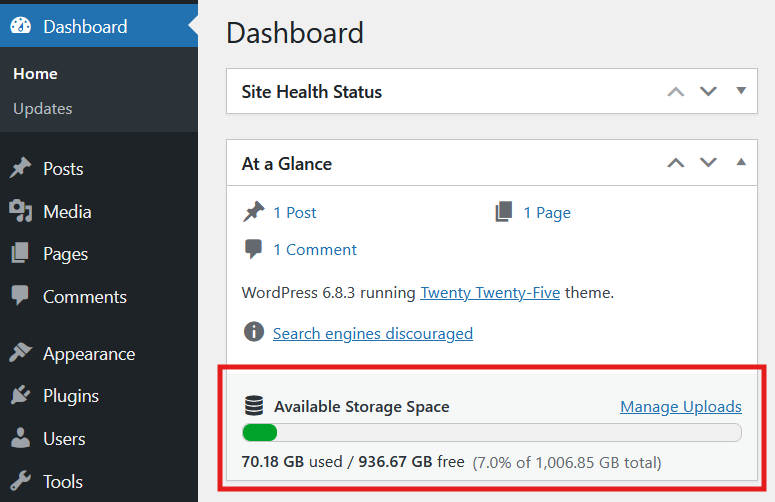Move Site Health Status panel down
Image resolution: width=775 pixels, height=502 pixels.
(709, 92)
